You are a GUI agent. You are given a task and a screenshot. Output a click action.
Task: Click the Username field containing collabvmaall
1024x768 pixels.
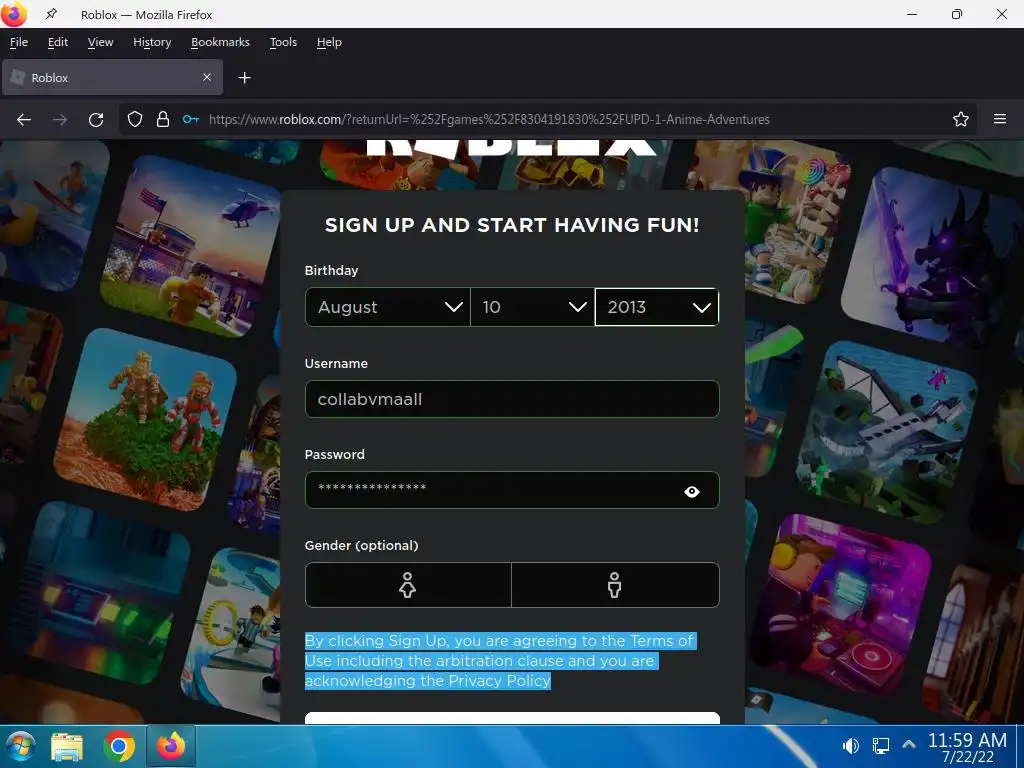click(512, 399)
